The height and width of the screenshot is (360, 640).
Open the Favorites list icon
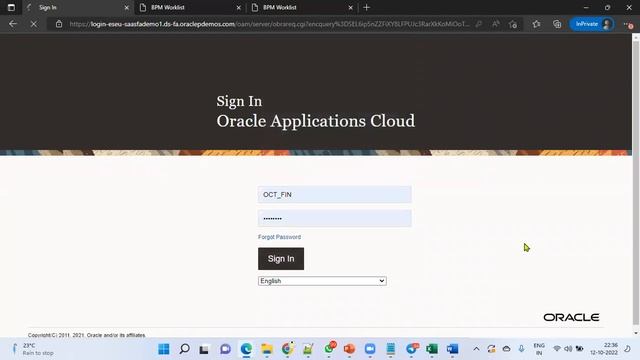click(x=536, y=24)
